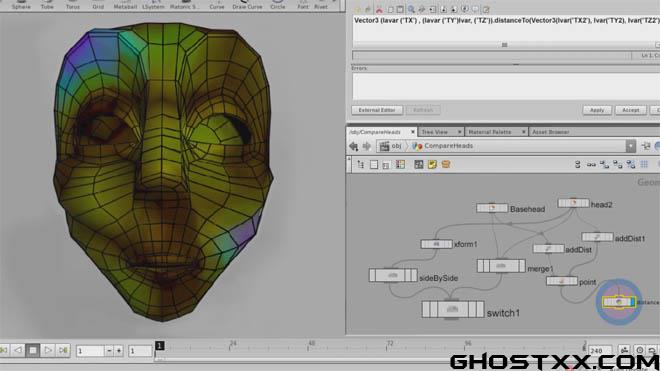Select the sideBySide node
Image resolution: width=660 pixels, height=371 pixels.
pos(393,275)
